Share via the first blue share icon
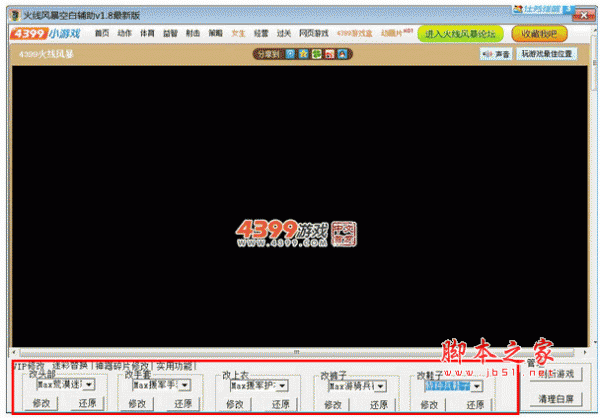Viewport: 600px width, 418px height. coord(290,54)
